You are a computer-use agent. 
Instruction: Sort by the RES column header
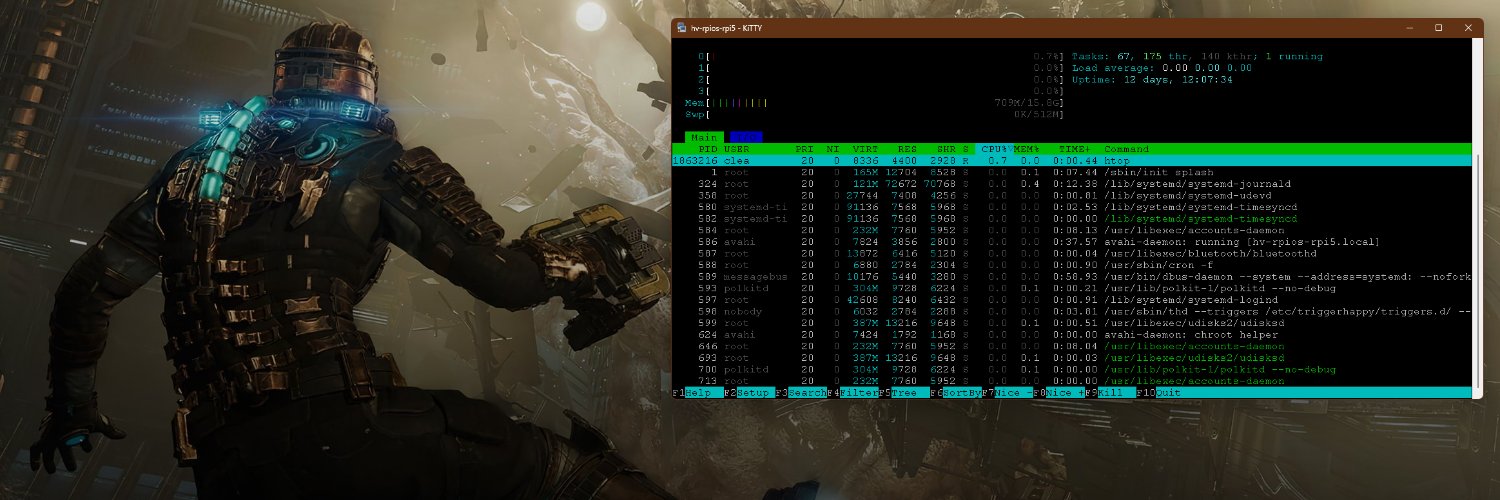tap(909, 149)
